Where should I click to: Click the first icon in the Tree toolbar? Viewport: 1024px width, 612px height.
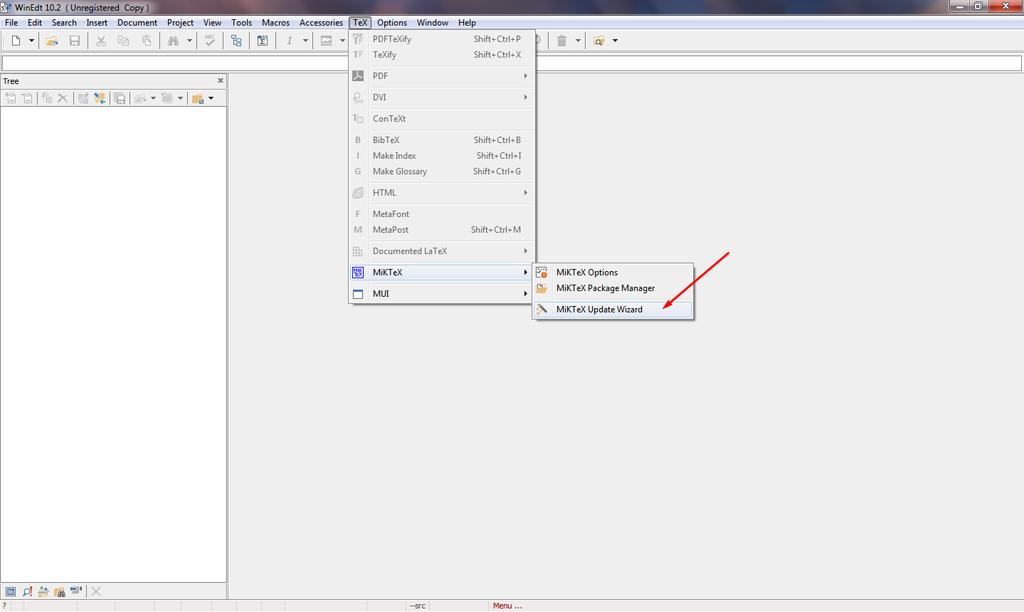(x=10, y=98)
